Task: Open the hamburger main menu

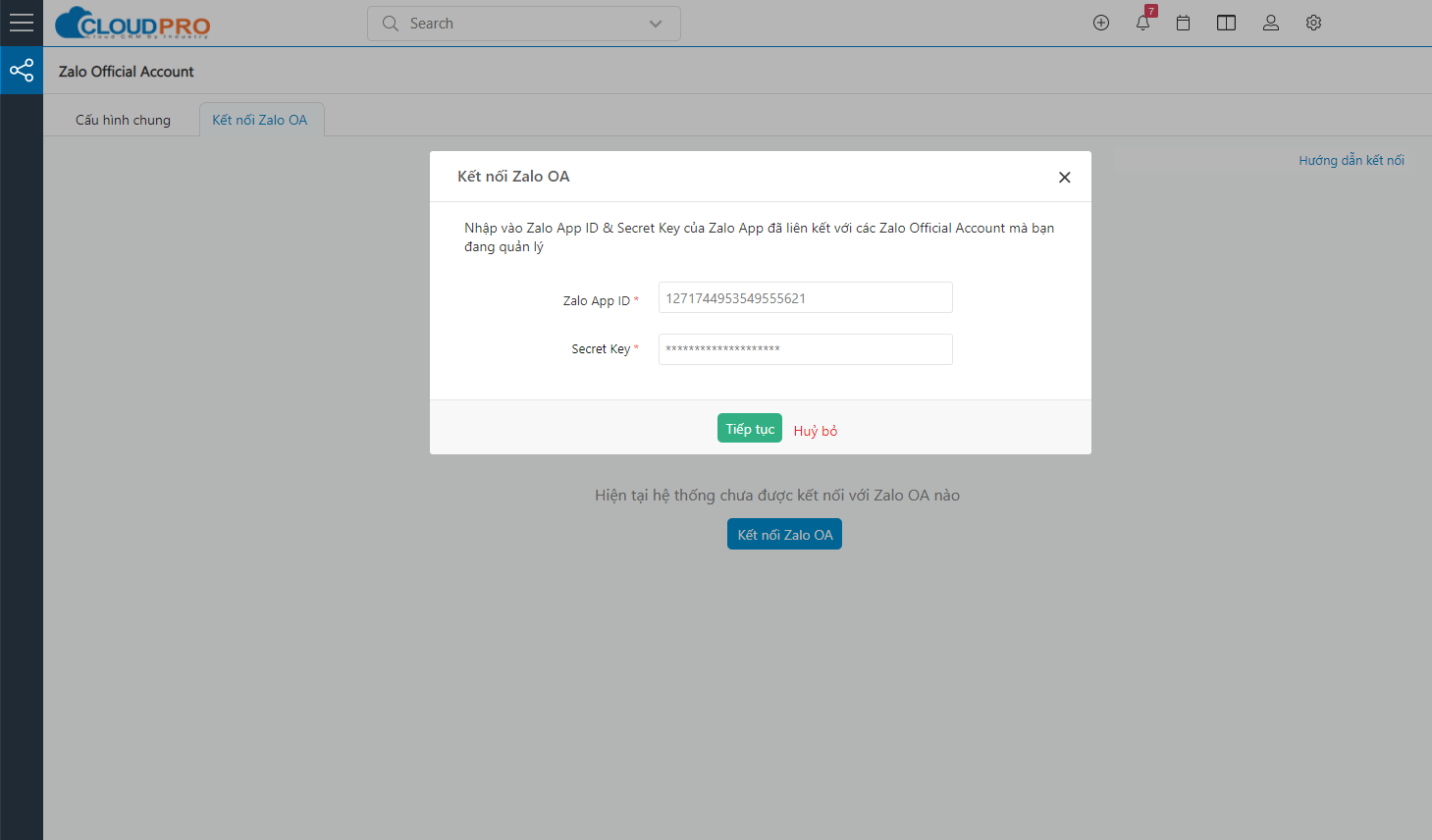Action: 22,23
